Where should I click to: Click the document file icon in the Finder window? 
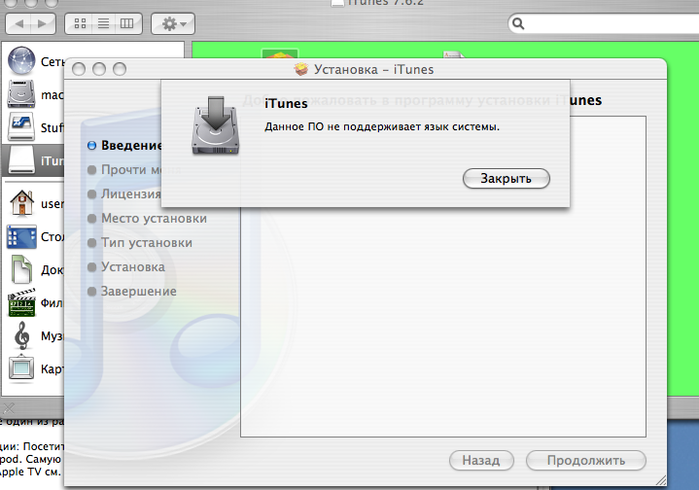[453, 54]
